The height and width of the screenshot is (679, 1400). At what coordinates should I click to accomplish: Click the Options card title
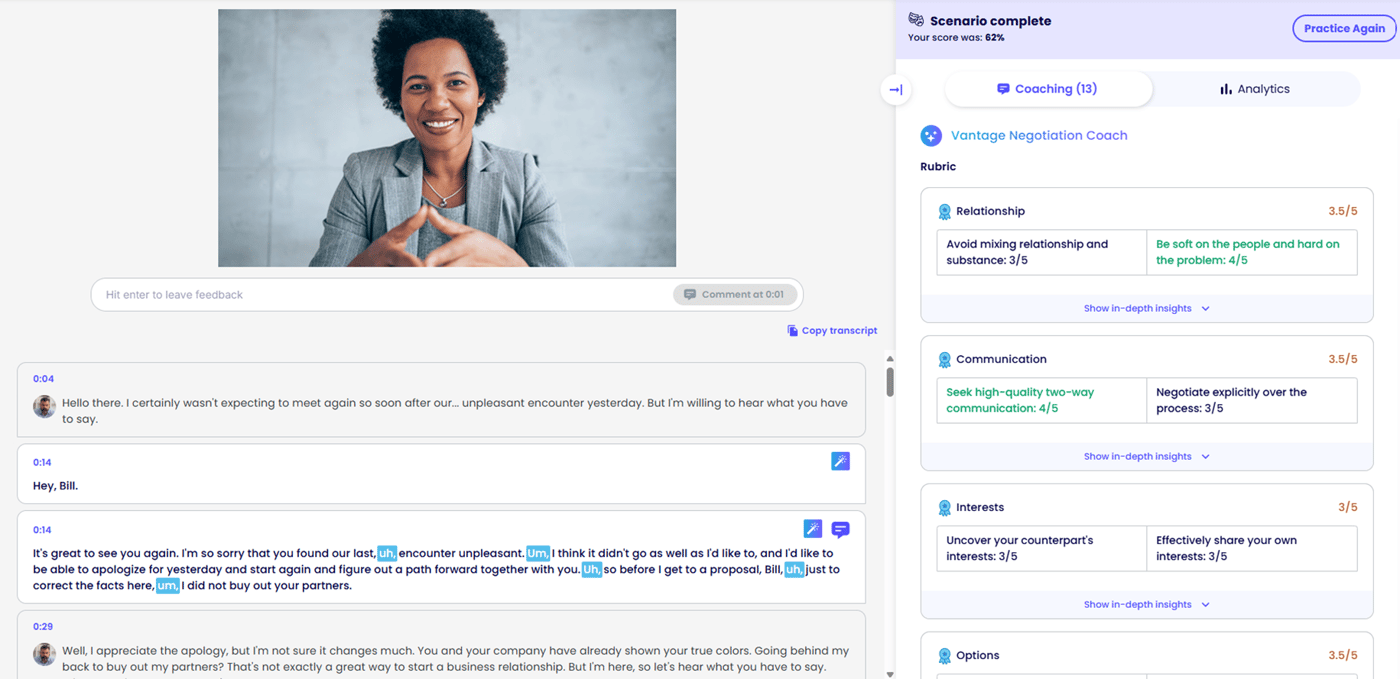pos(978,656)
